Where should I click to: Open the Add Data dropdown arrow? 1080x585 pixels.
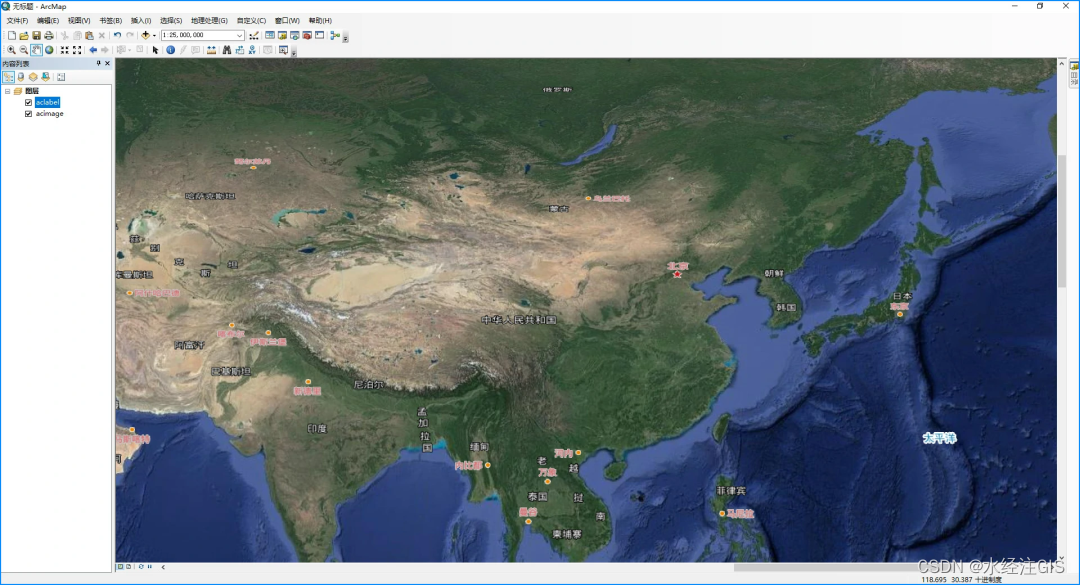[x=155, y=35]
